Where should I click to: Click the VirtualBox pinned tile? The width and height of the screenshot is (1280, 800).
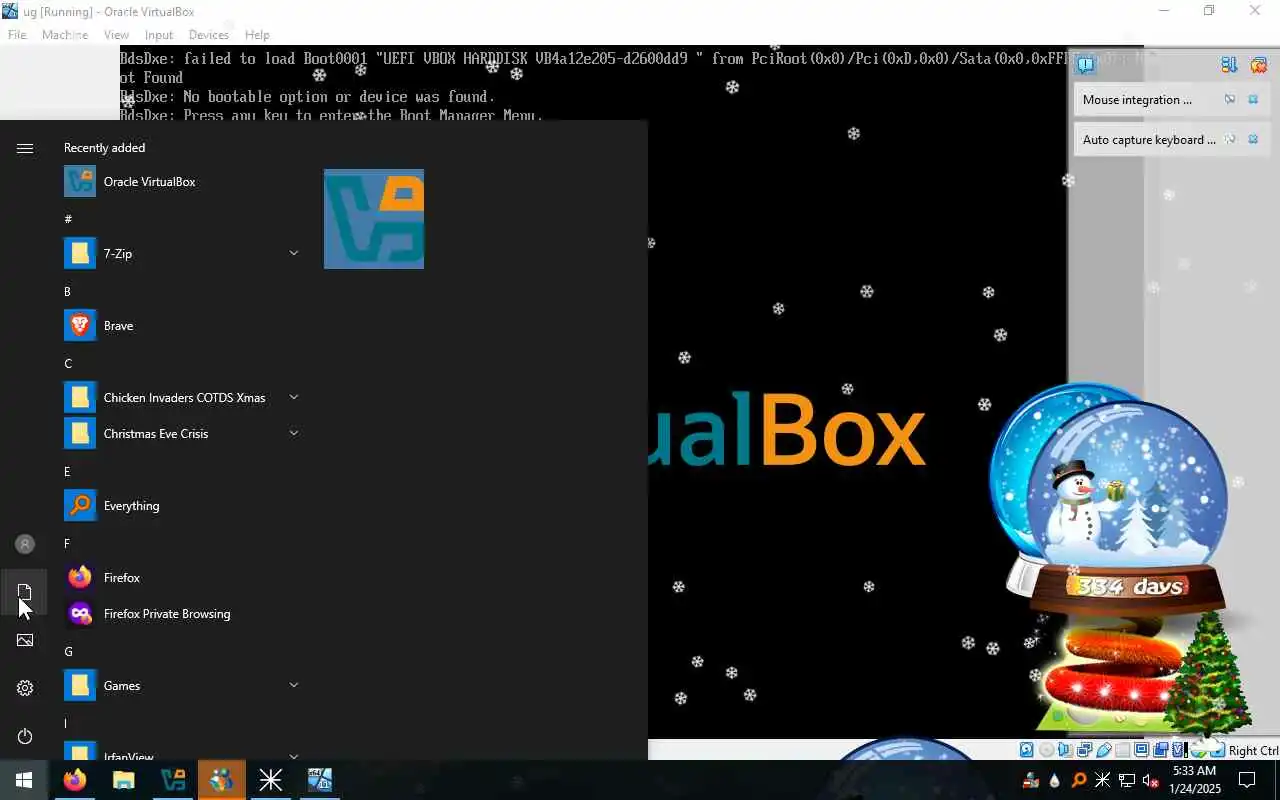(374, 219)
